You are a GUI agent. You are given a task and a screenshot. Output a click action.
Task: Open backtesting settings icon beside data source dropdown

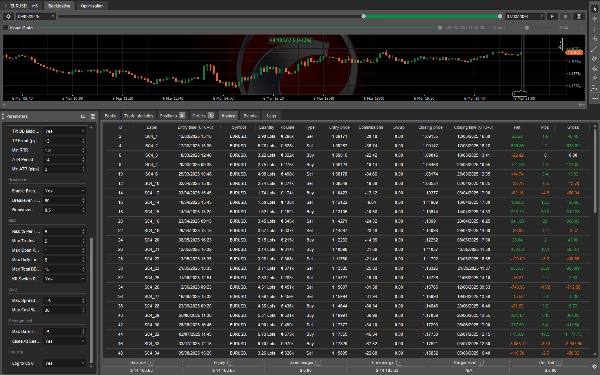(x=8, y=16)
